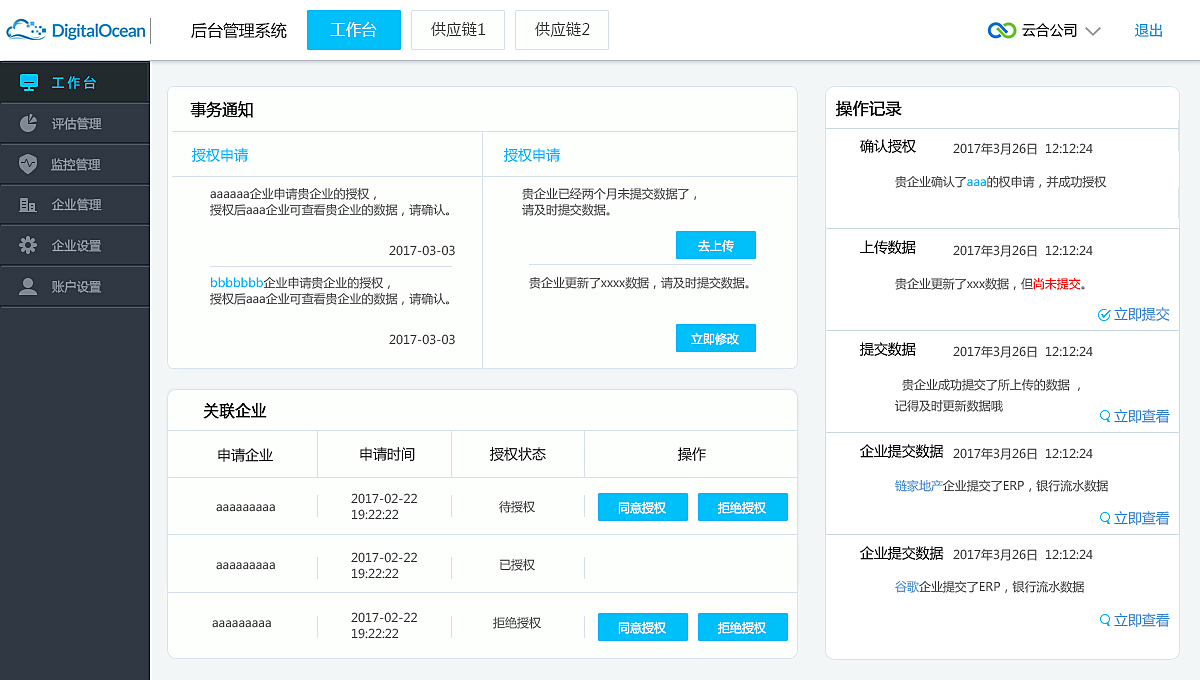This screenshot has height=680, width=1200.
Task: Switch to the 工作台 top tab
Action: tap(354, 30)
